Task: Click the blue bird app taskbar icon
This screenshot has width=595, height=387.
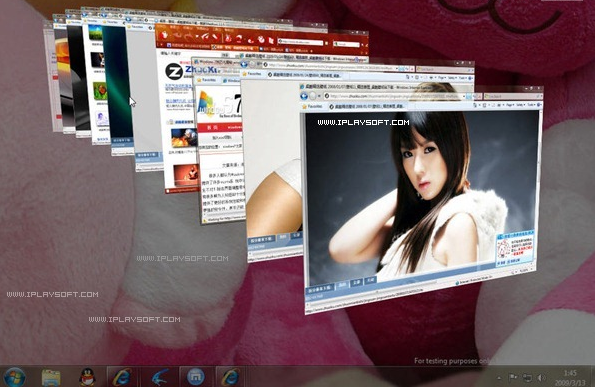Action: pyautogui.click(x=159, y=377)
